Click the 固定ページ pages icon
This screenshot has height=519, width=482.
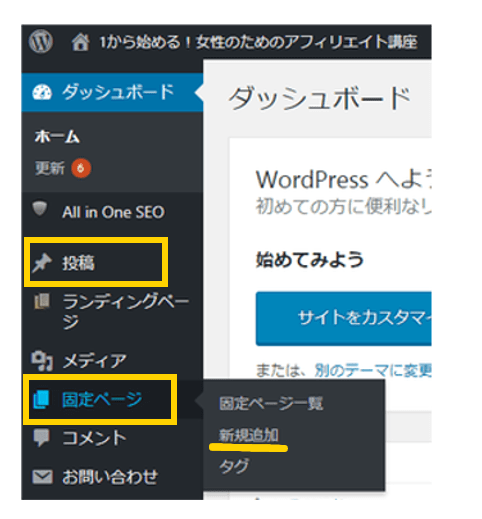click(x=41, y=399)
